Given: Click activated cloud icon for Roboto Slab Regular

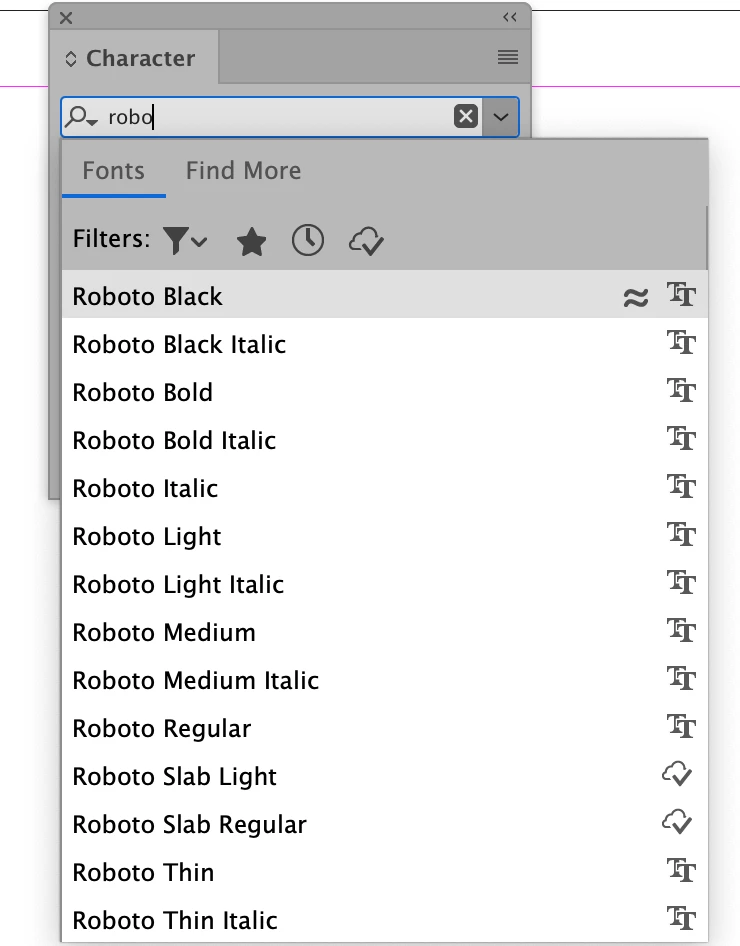Looking at the screenshot, I should pyautogui.click(x=677, y=822).
